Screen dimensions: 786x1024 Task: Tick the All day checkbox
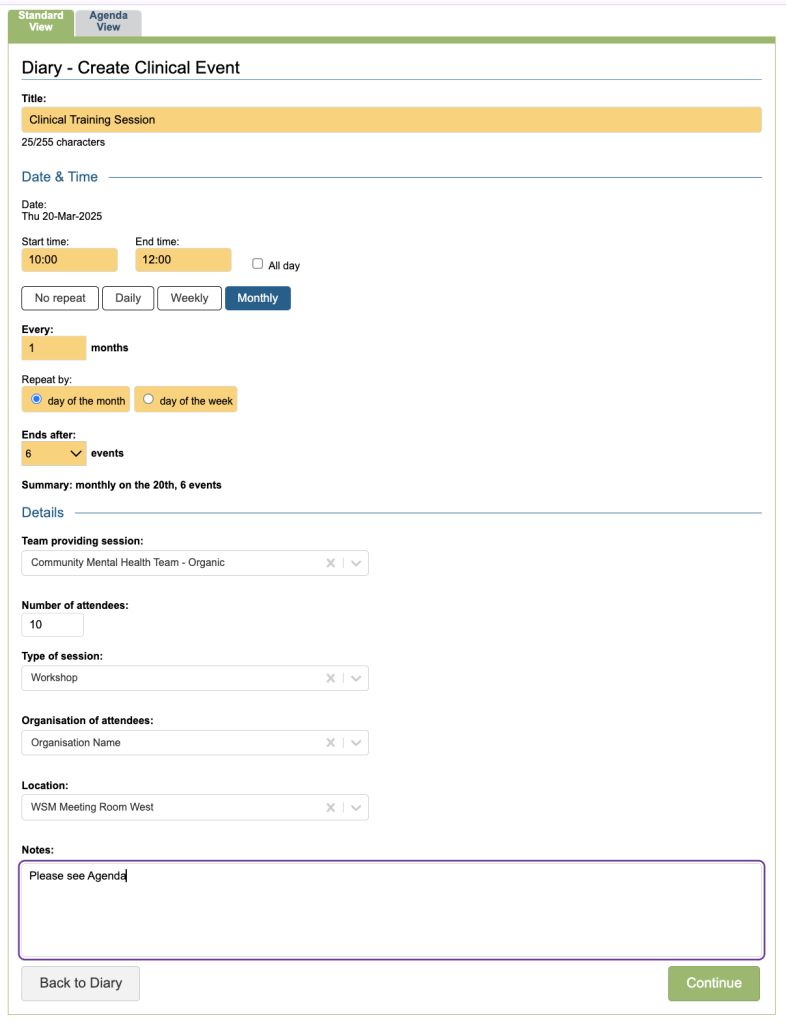[258, 264]
